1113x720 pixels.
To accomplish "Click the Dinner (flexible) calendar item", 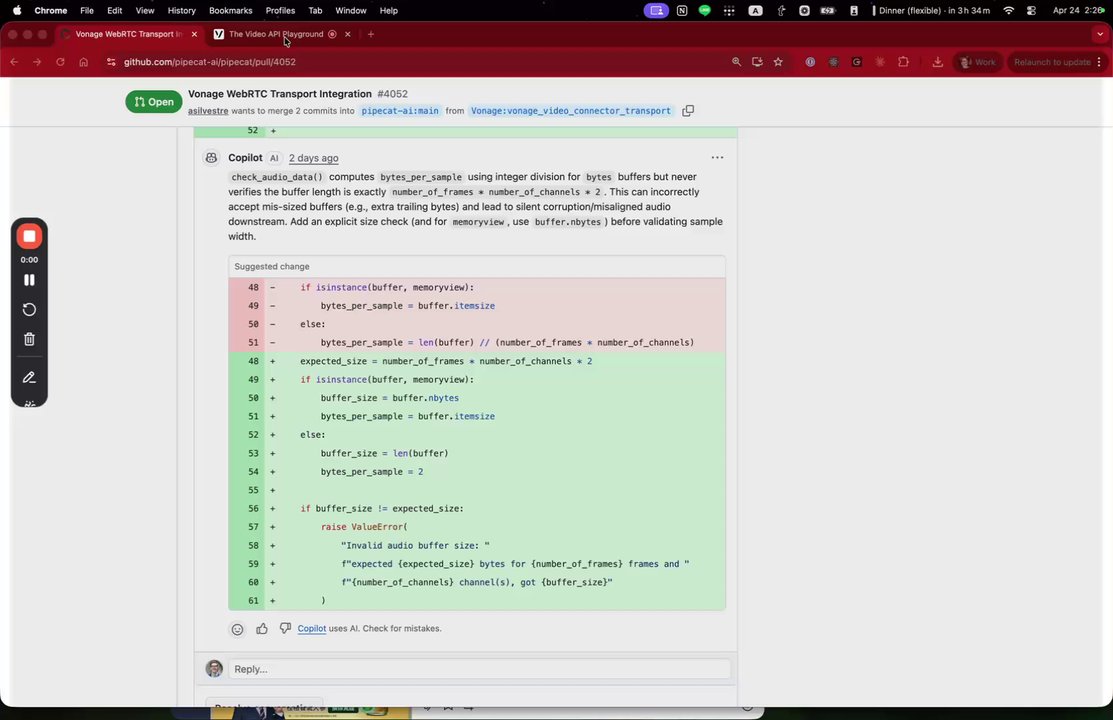I will [932, 11].
